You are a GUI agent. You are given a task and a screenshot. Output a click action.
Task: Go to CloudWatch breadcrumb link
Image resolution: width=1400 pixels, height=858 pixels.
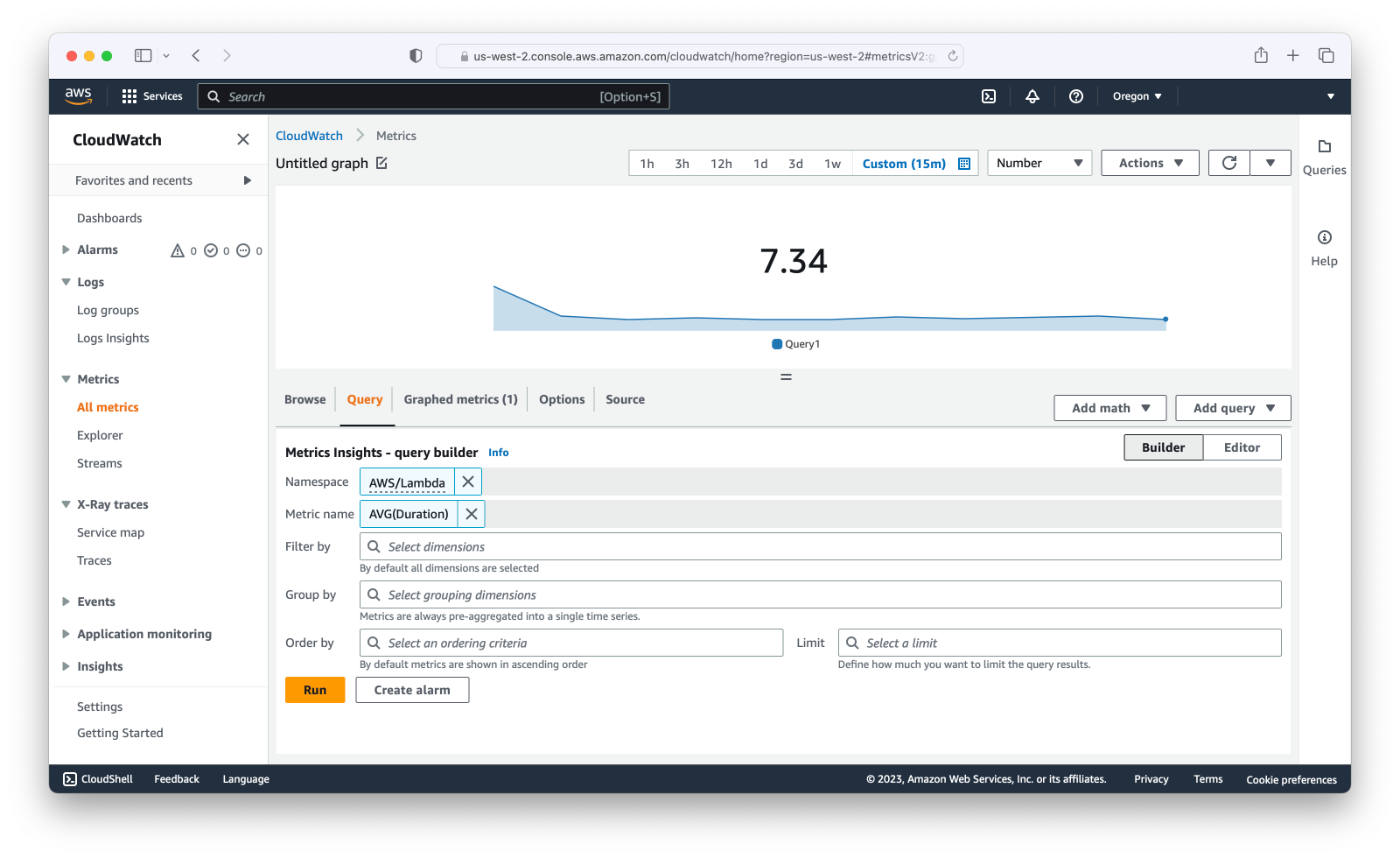309,136
